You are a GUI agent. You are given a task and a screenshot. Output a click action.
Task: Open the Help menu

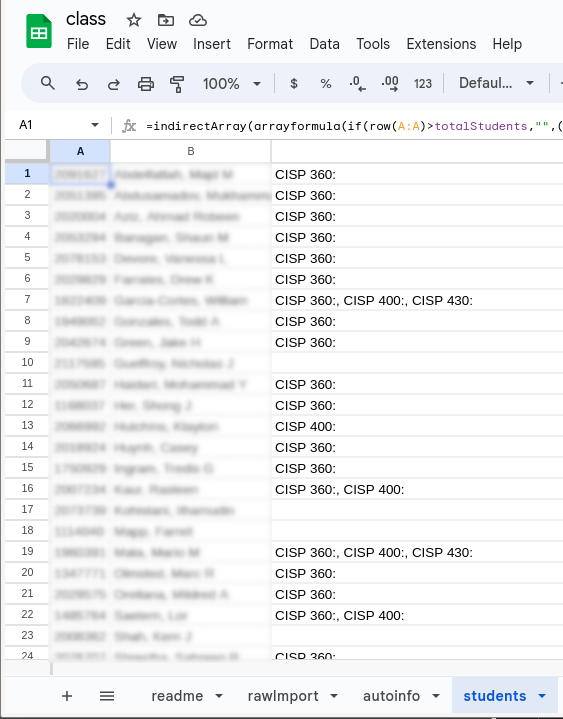(507, 44)
